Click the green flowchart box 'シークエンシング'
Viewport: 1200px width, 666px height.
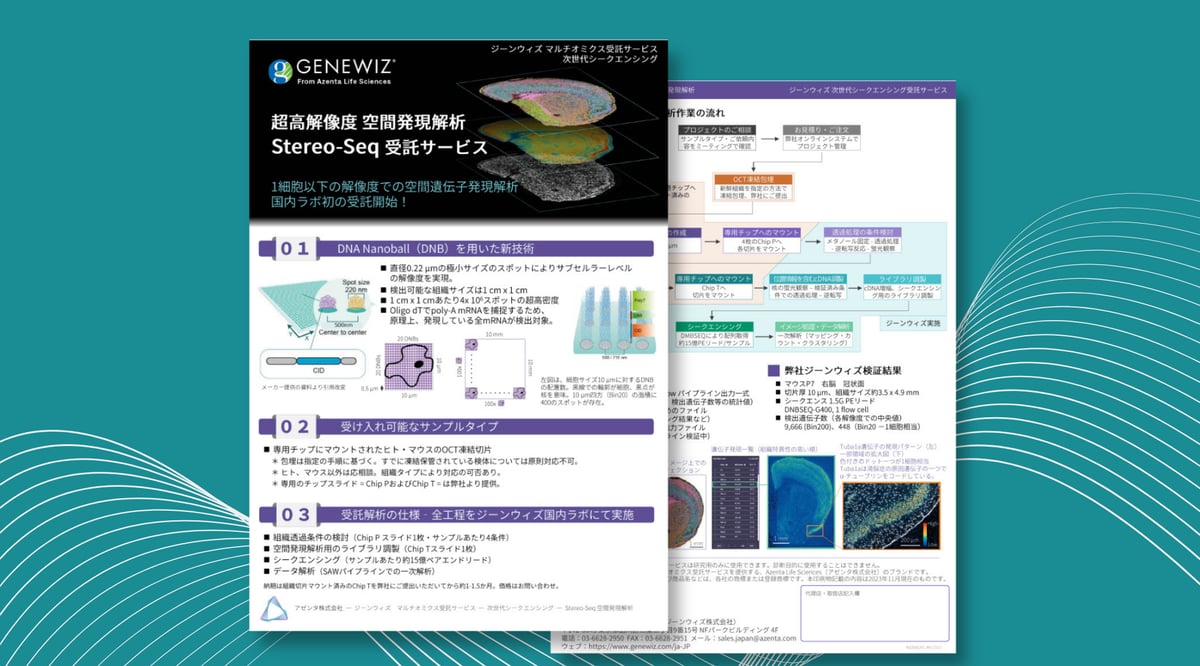click(x=716, y=335)
